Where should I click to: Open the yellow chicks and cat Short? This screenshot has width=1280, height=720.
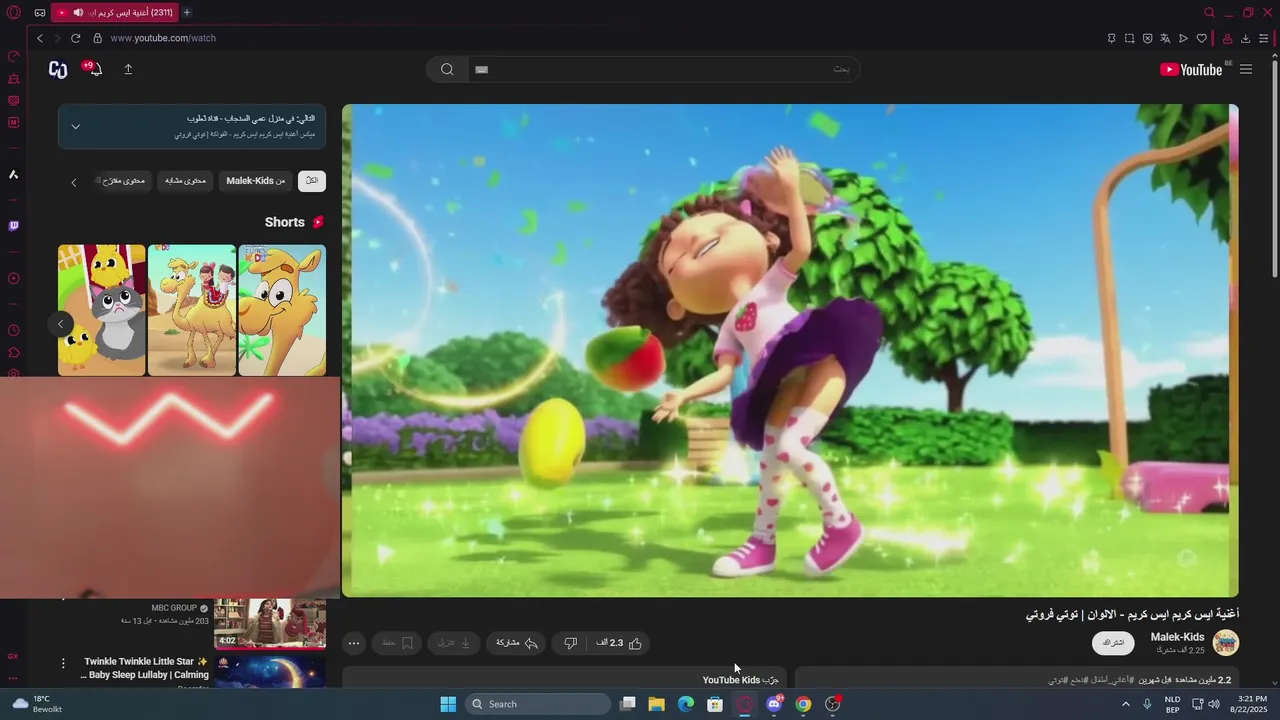point(101,310)
